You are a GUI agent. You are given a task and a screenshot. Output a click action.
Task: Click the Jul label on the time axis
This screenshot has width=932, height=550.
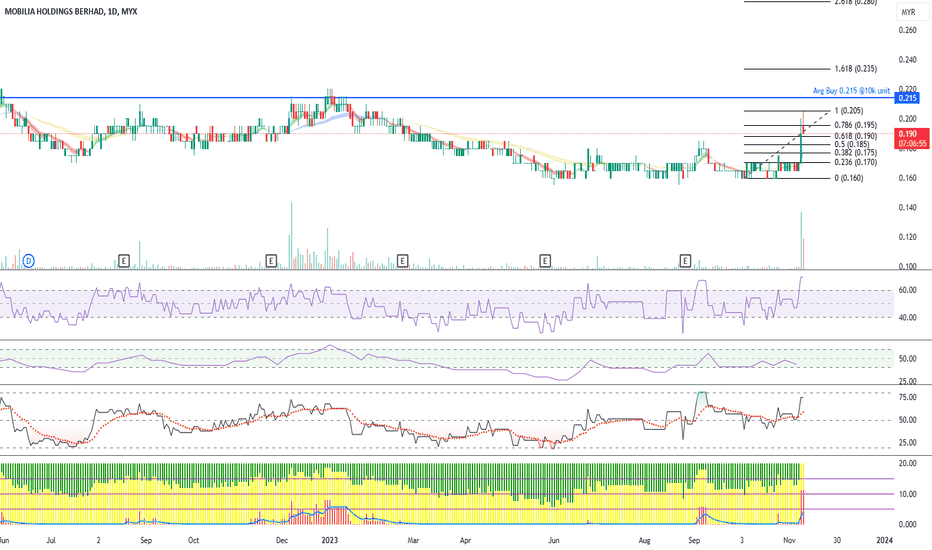coord(51,540)
